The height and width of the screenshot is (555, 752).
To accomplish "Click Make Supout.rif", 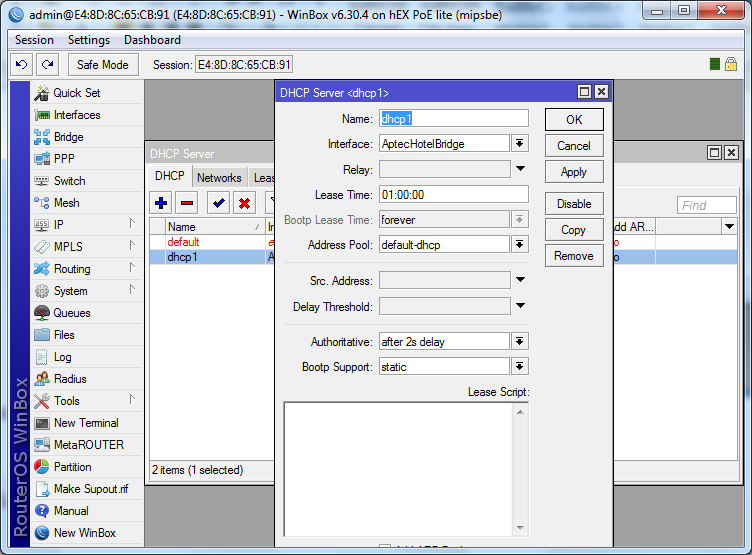I will tap(87, 489).
